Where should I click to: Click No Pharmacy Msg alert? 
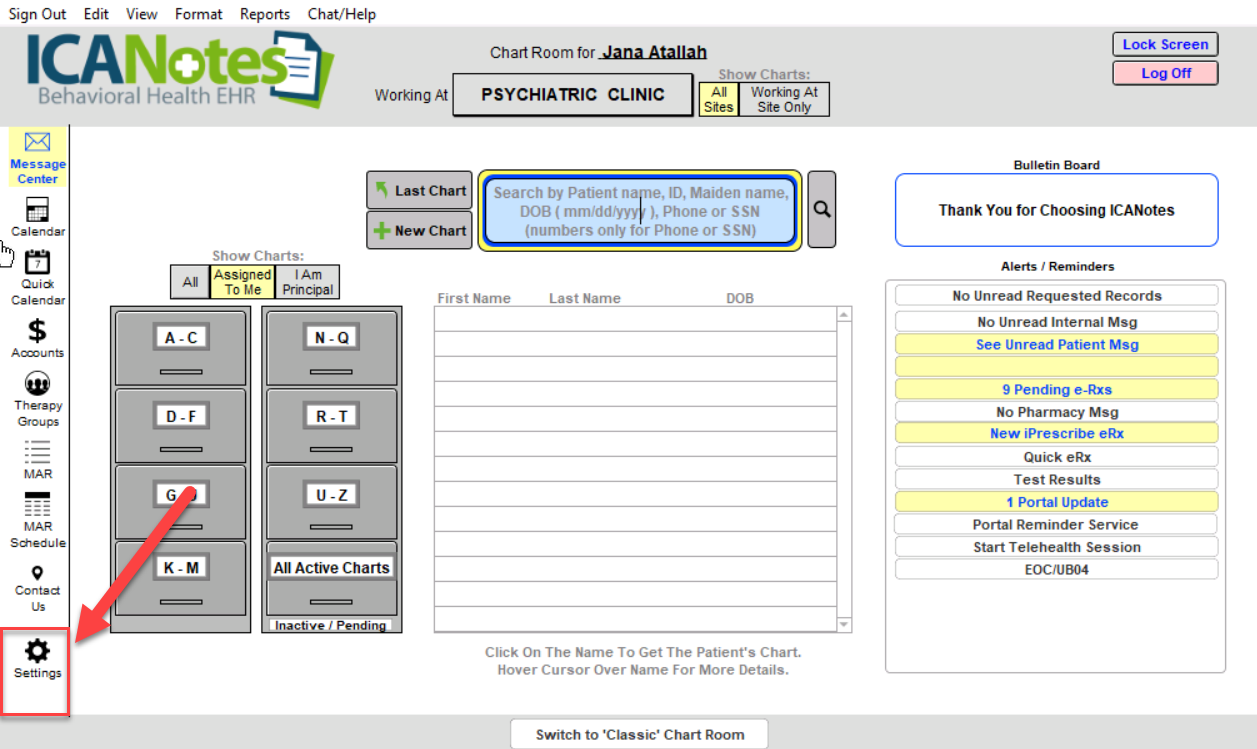1057,412
